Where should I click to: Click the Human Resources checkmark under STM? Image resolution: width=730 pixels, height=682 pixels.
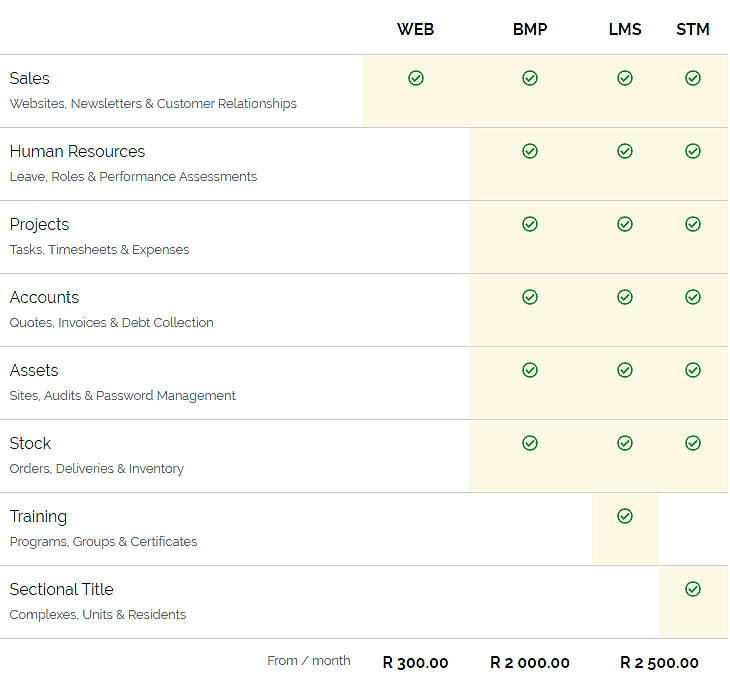693,151
